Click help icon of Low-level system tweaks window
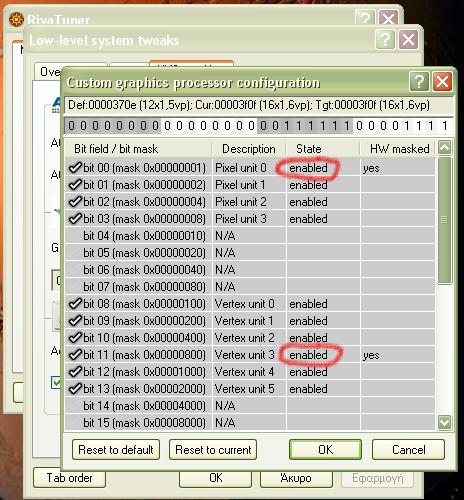This screenshot has width=464, height=500. point(385,40)
